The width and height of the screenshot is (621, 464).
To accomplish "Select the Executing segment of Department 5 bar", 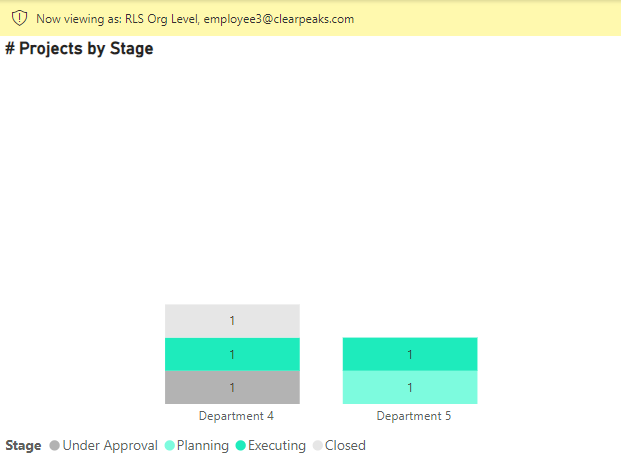I will pos(410,354).
